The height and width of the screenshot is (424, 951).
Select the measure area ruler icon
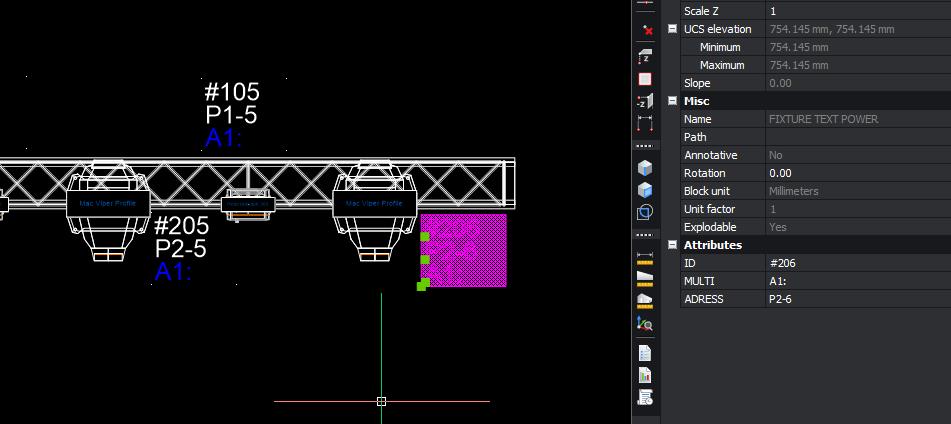pos(645,277)
